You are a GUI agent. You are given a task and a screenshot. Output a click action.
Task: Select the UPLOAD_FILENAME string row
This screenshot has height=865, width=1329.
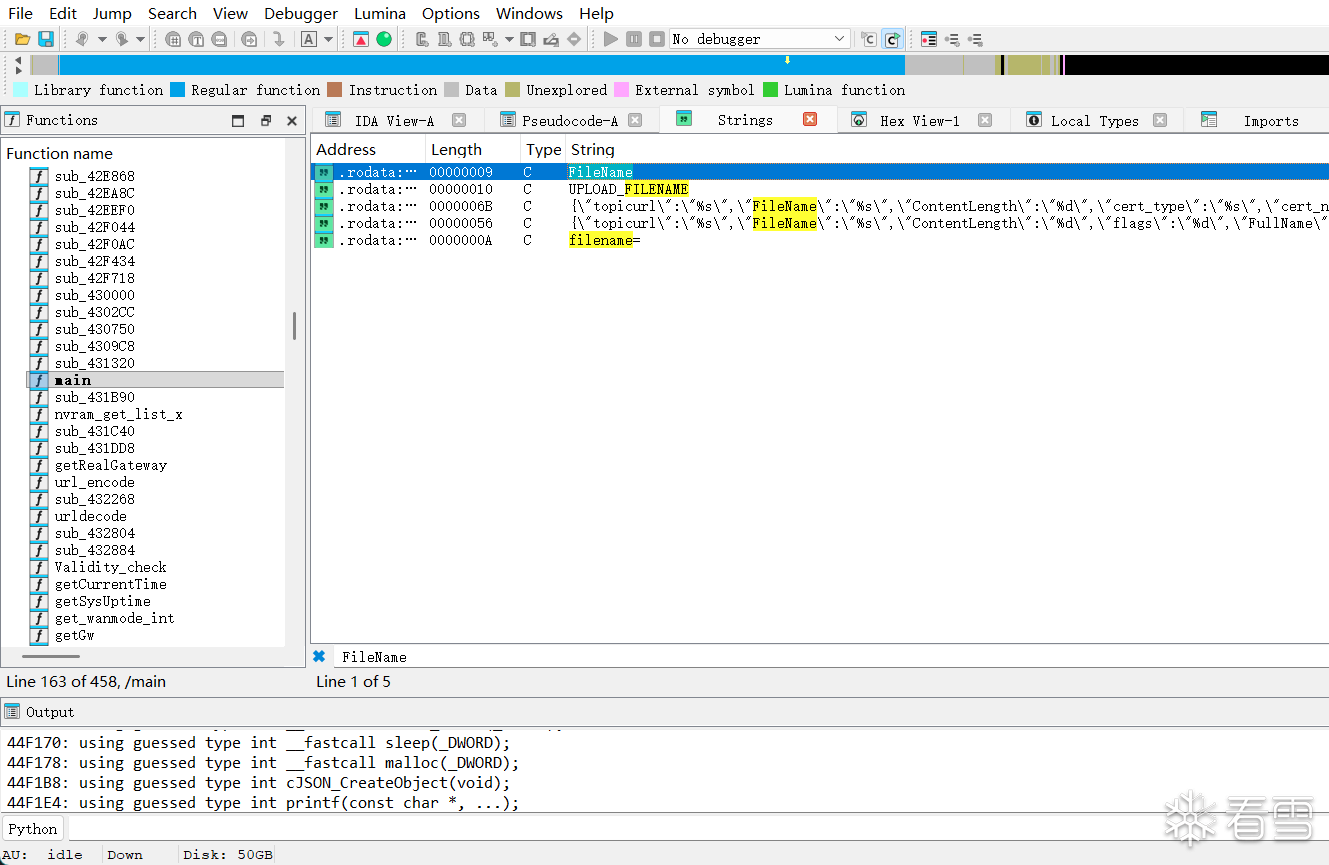click(x=628, y=189)
